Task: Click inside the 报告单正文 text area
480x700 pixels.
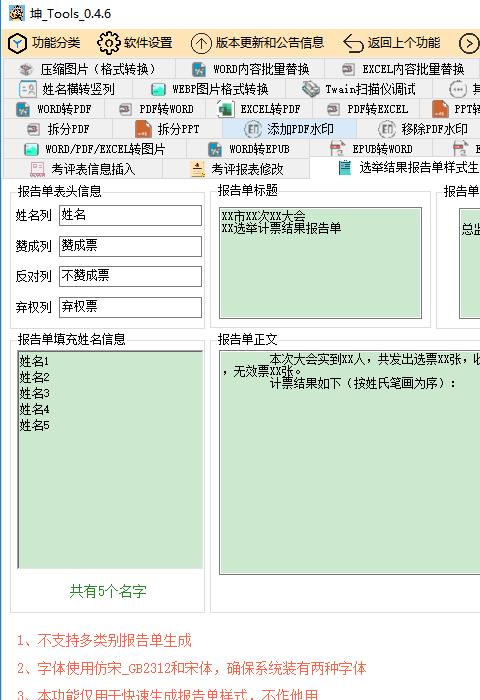Action: click(x=350, y=462)
